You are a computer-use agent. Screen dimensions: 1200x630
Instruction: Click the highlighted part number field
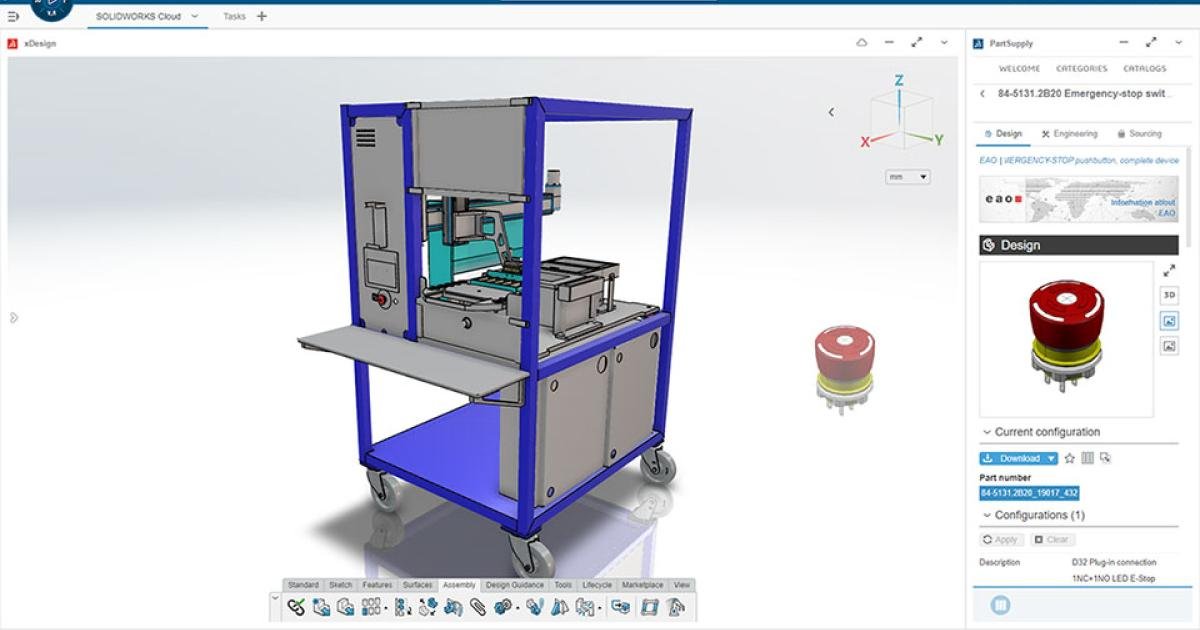click(1029, 493)
